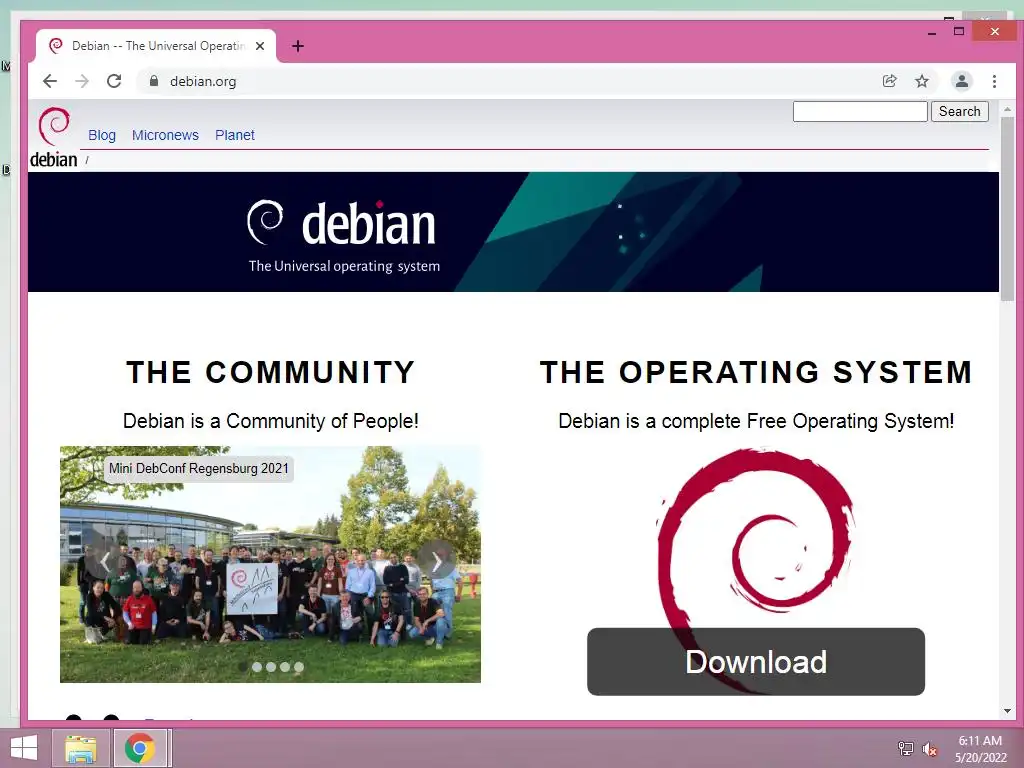
Task: Select the Debian -- The Universal Operating tab
Action: point(157,46)
